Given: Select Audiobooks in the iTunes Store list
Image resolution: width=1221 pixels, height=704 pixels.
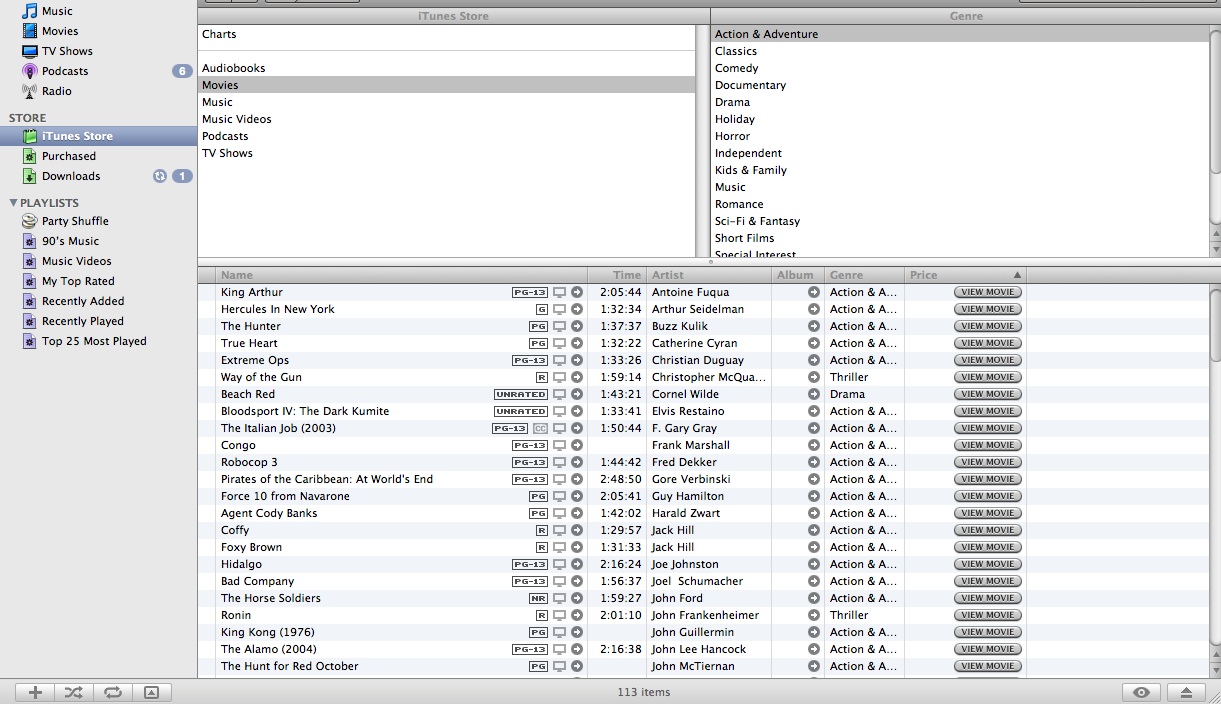Looking at the screenshot, I should [x=446, y=68].
